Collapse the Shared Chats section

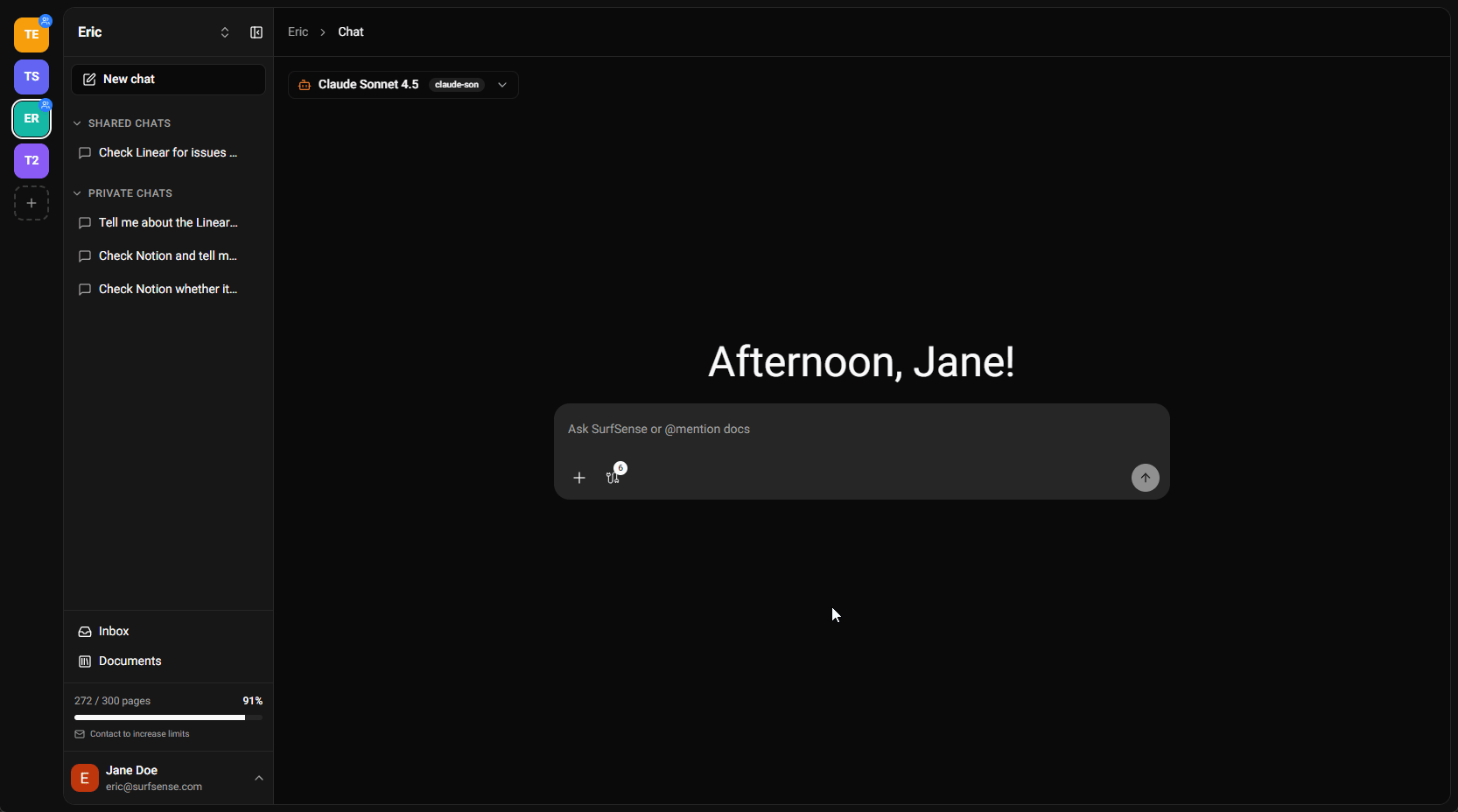pos(77,123)
